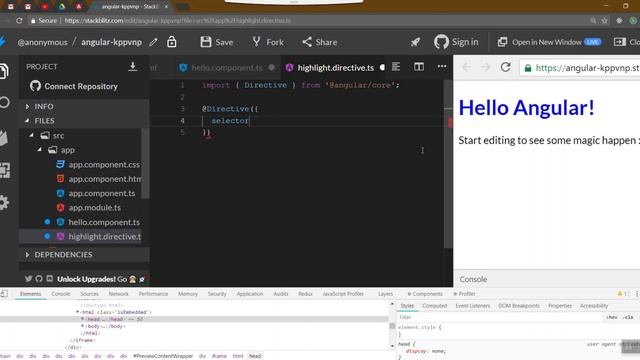Click the iframe breadcrumb item
This screenshot has width=640, height=360.
pos(219,356)
